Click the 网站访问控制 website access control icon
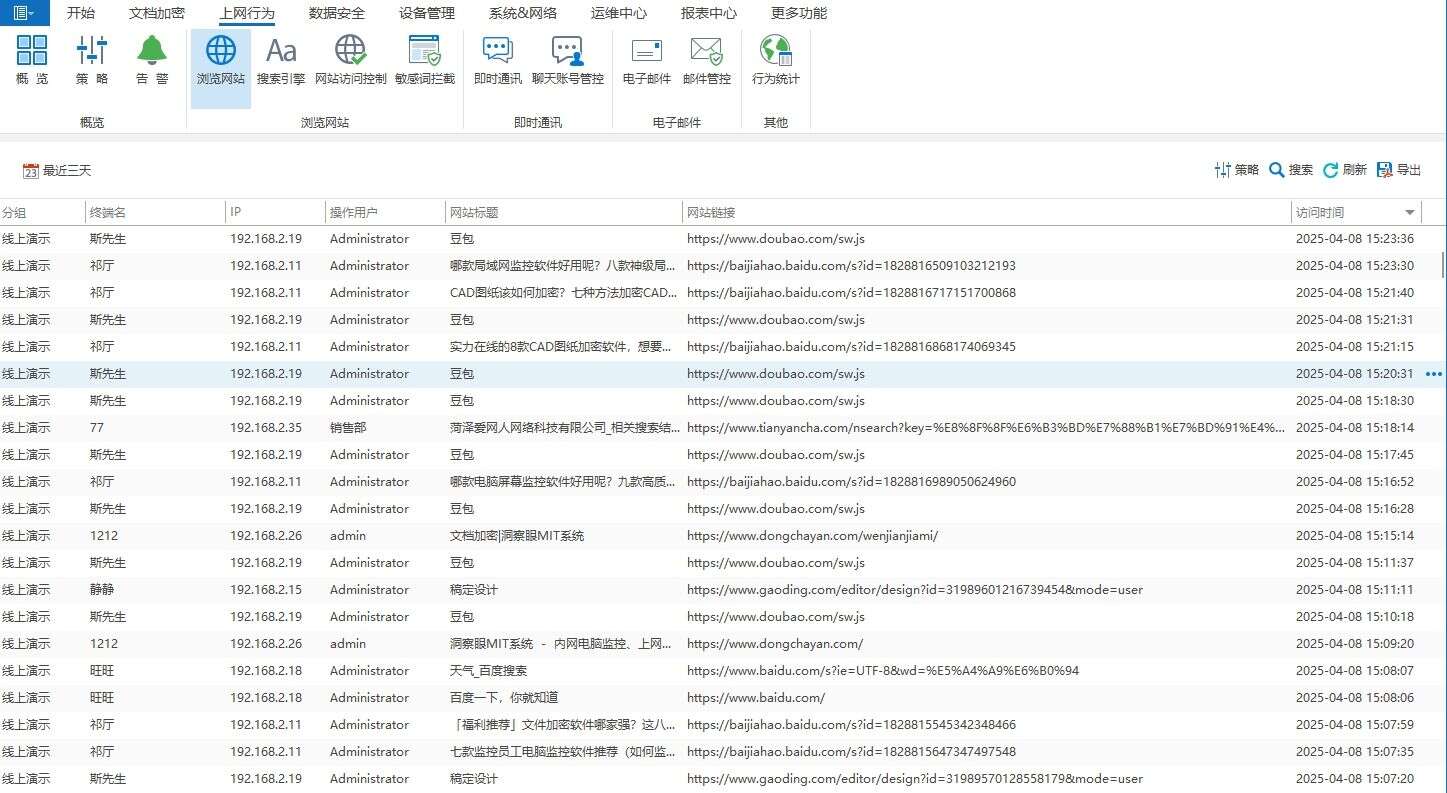 pyautogui.click(x=349, y=61)
